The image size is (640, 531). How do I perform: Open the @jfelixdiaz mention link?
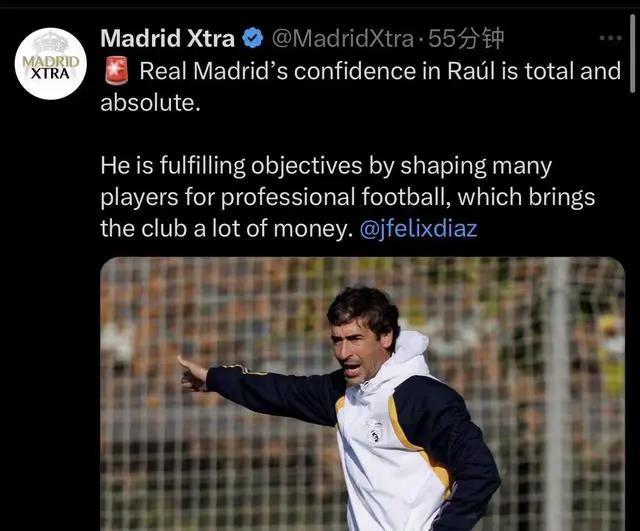point(418,228)
